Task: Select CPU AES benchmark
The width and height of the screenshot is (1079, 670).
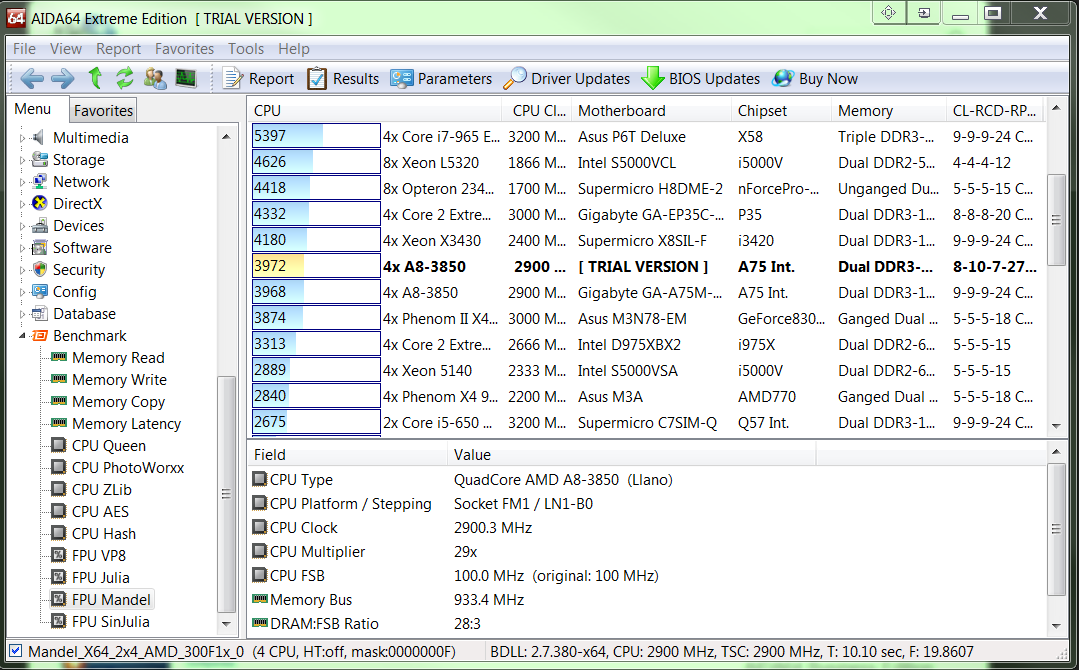Action: tap(100, 512)
